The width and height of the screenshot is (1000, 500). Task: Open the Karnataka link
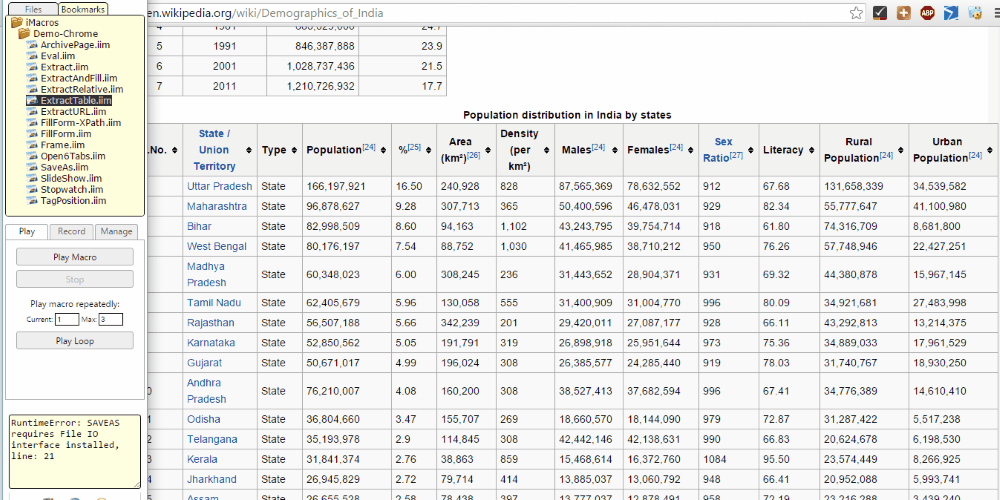tap(211, 342)
